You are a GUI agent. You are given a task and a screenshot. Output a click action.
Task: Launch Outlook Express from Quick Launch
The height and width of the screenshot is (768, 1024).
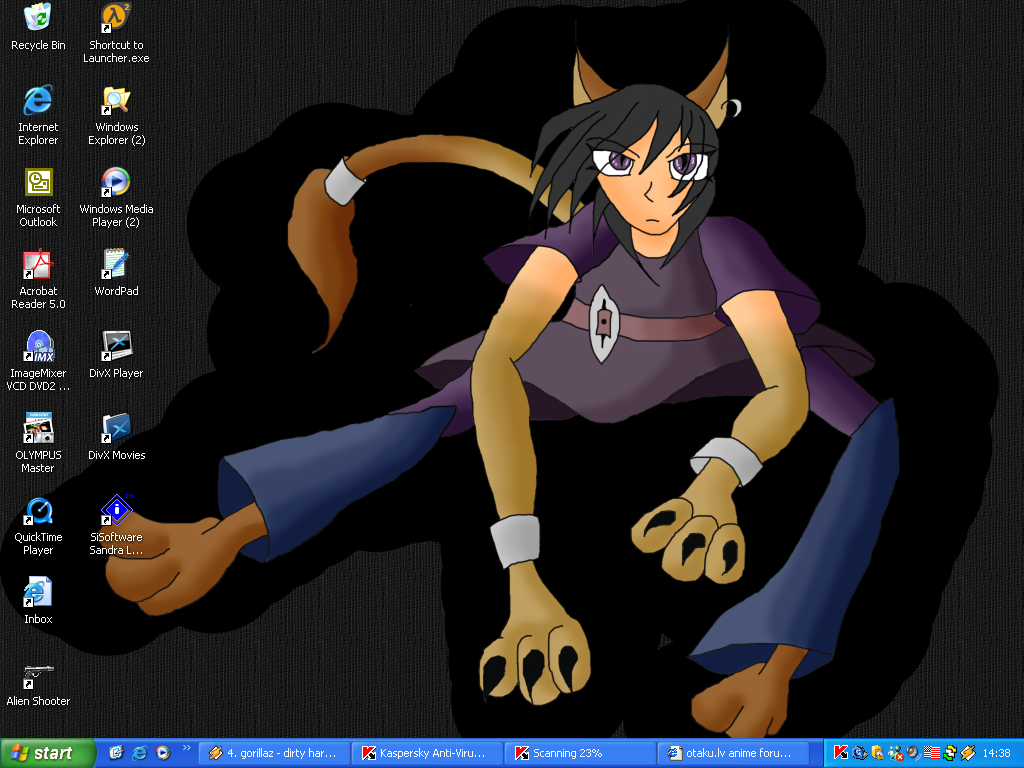coord(116,753)
